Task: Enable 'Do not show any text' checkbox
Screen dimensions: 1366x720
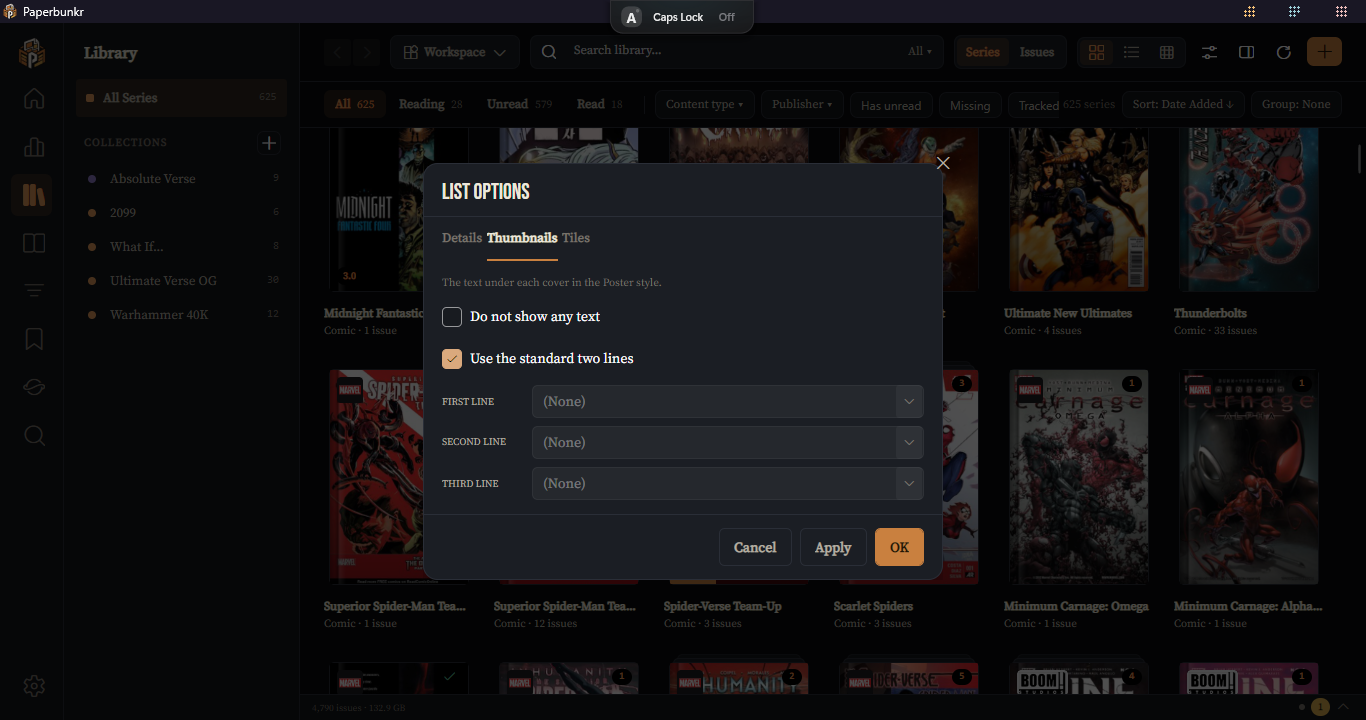Action: 452,317
